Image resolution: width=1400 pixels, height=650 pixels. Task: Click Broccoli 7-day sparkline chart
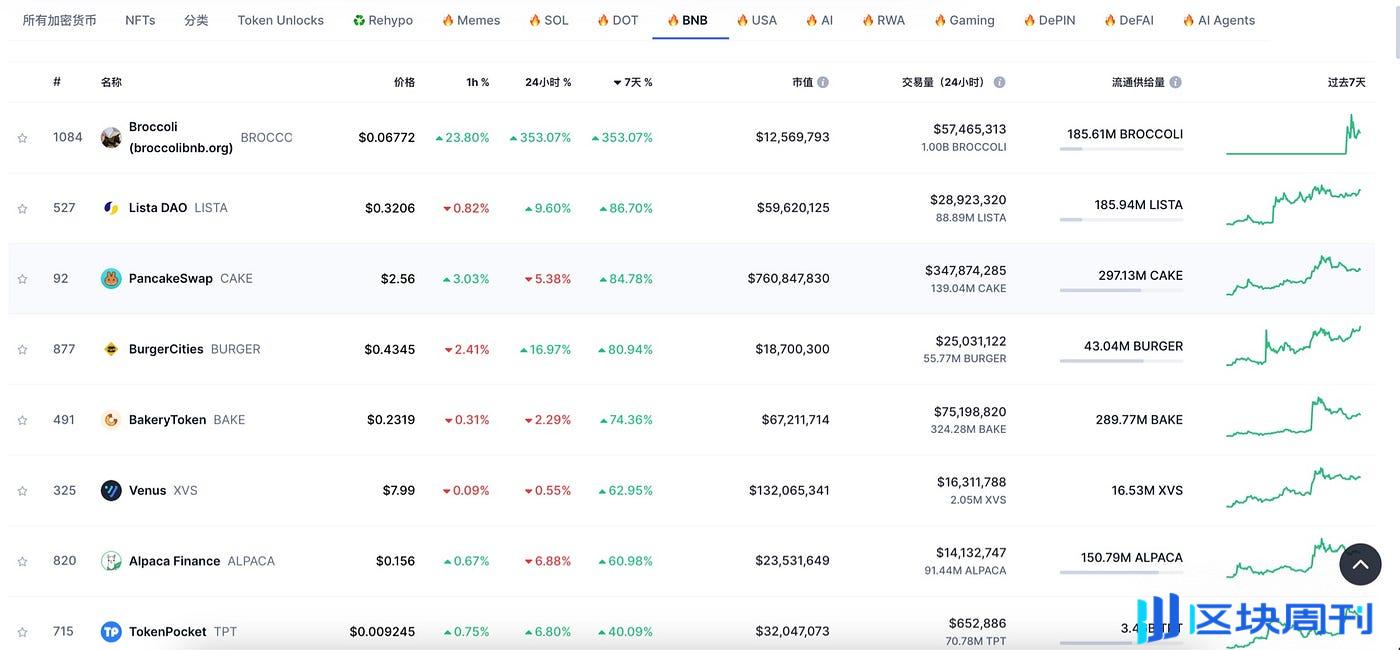[x=1293, y=135]
